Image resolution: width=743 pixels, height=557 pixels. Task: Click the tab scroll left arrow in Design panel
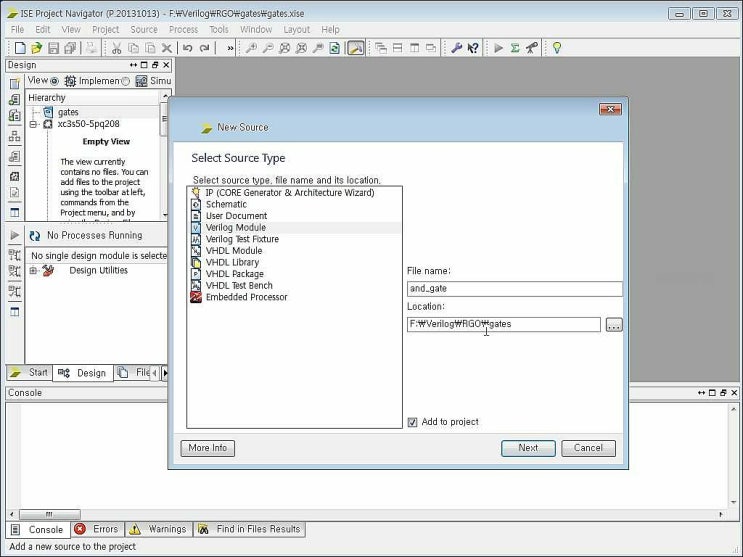click(x=154, y=373)
